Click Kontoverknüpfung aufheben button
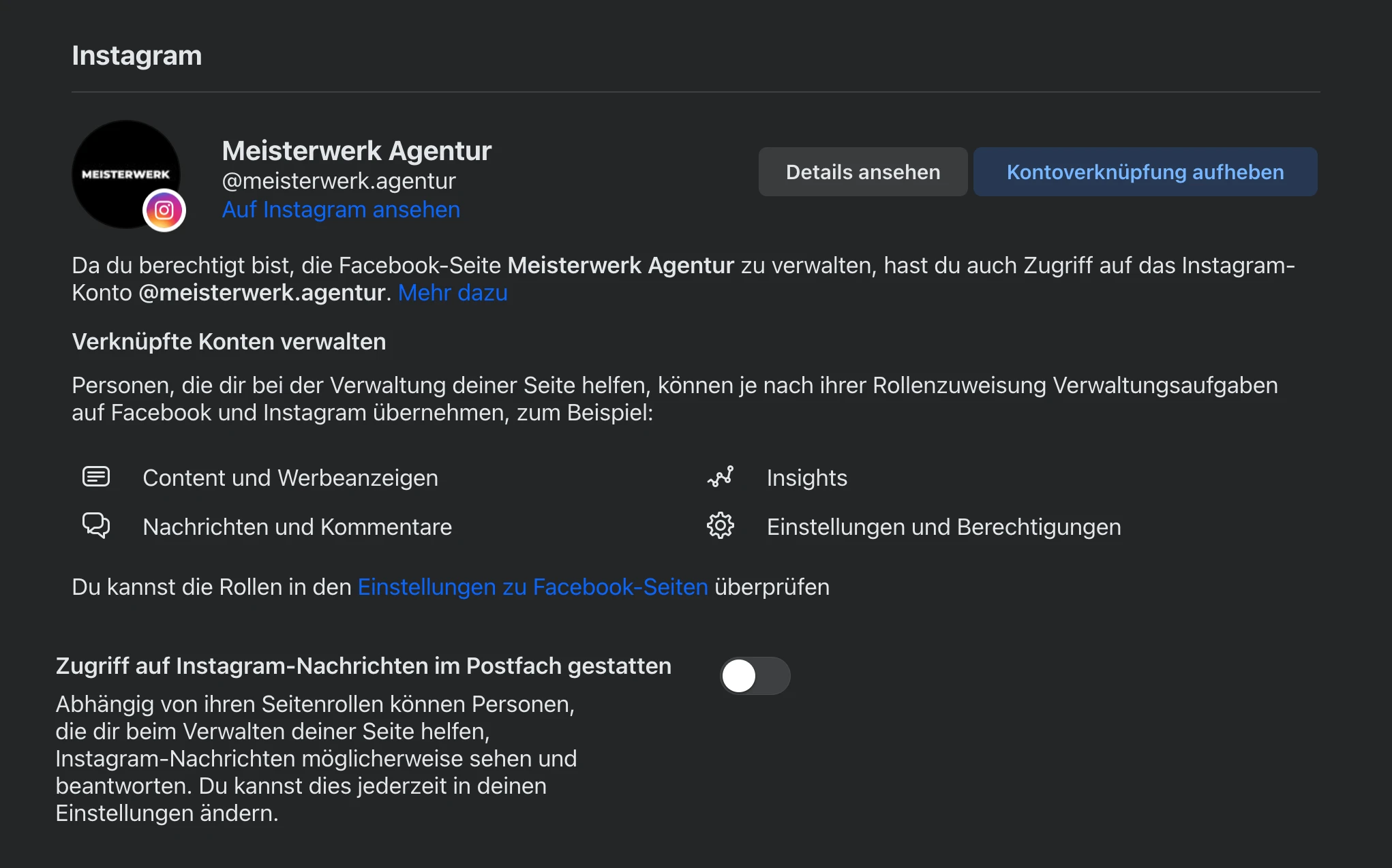Image resolution: width=1392 pixels, height=868 pixels. click(1145, 172)
